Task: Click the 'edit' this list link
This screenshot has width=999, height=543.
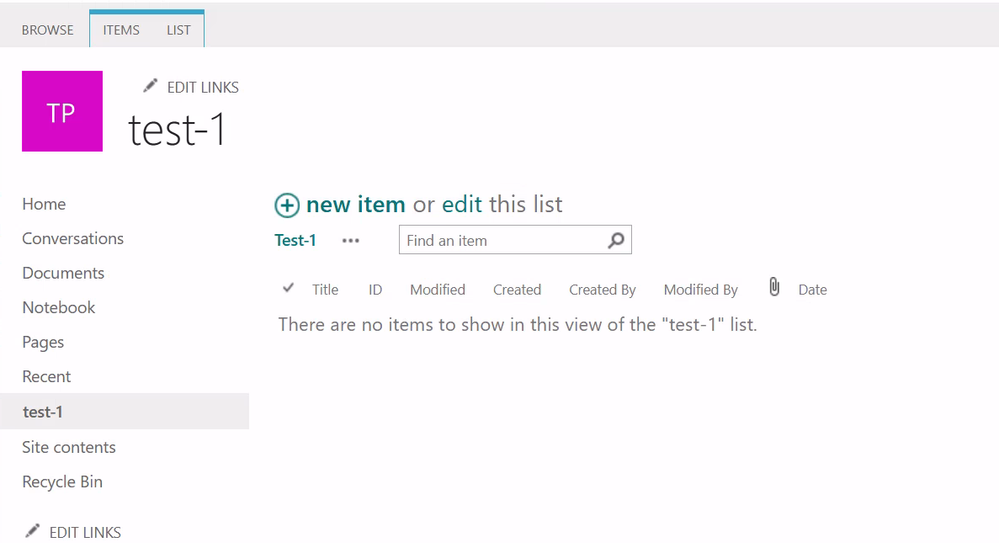Action: point(462,205)
